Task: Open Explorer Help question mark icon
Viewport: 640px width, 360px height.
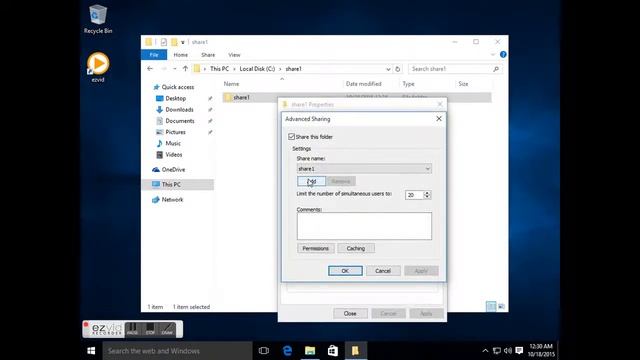Action: [x=503, y=54]
